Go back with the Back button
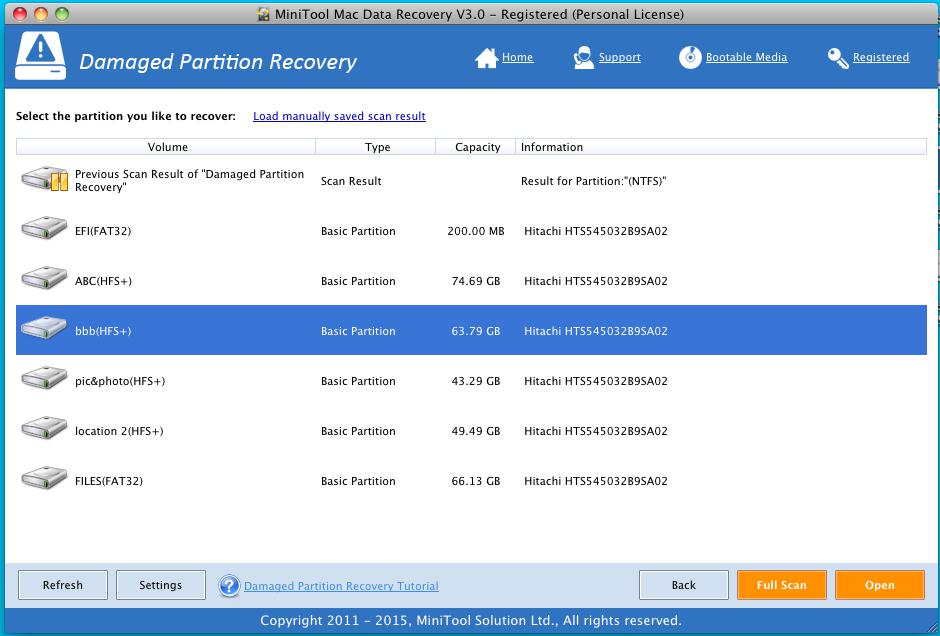Image resolution: width=940 pixels, height=636 pixels. 684,585
